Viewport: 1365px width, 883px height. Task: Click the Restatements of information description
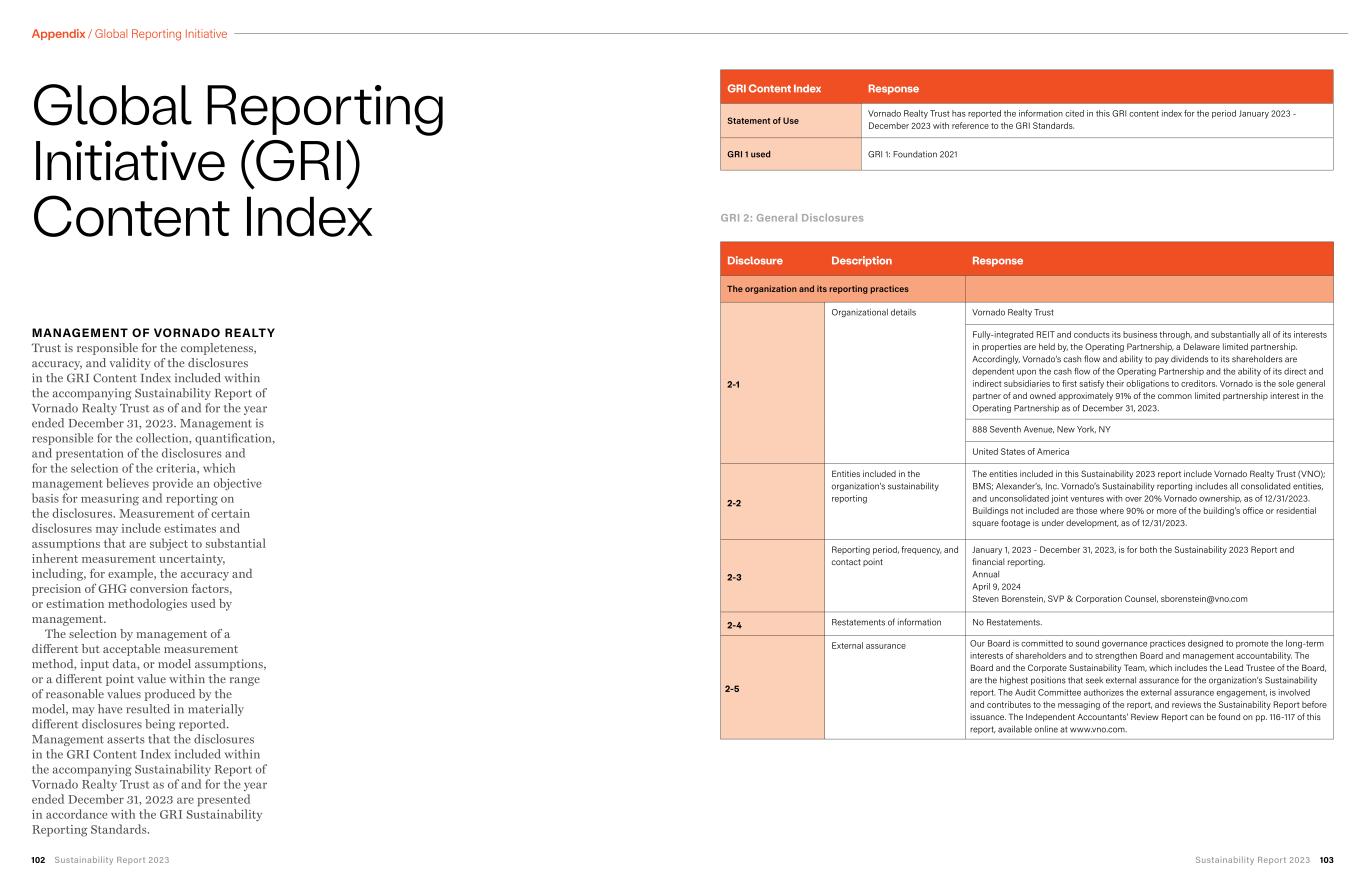886,622
